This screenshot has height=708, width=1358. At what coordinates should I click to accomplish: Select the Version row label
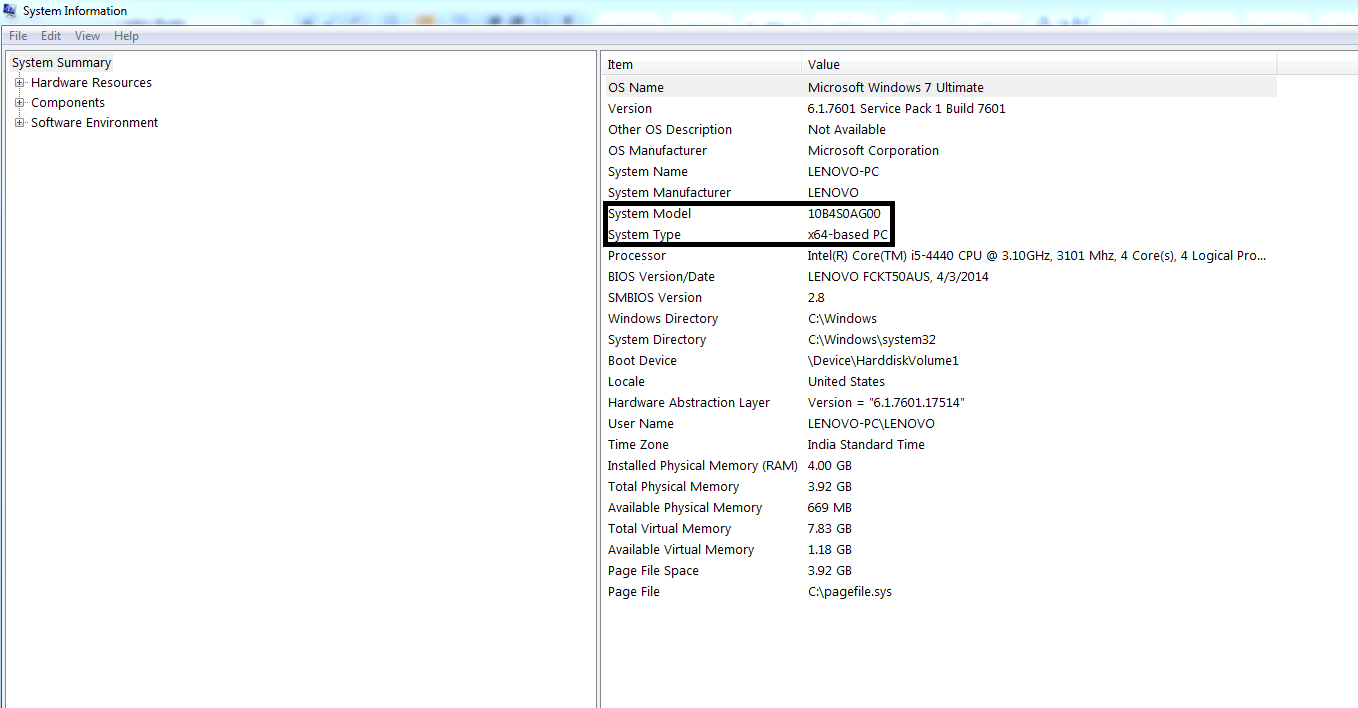(x=630, y=109)
